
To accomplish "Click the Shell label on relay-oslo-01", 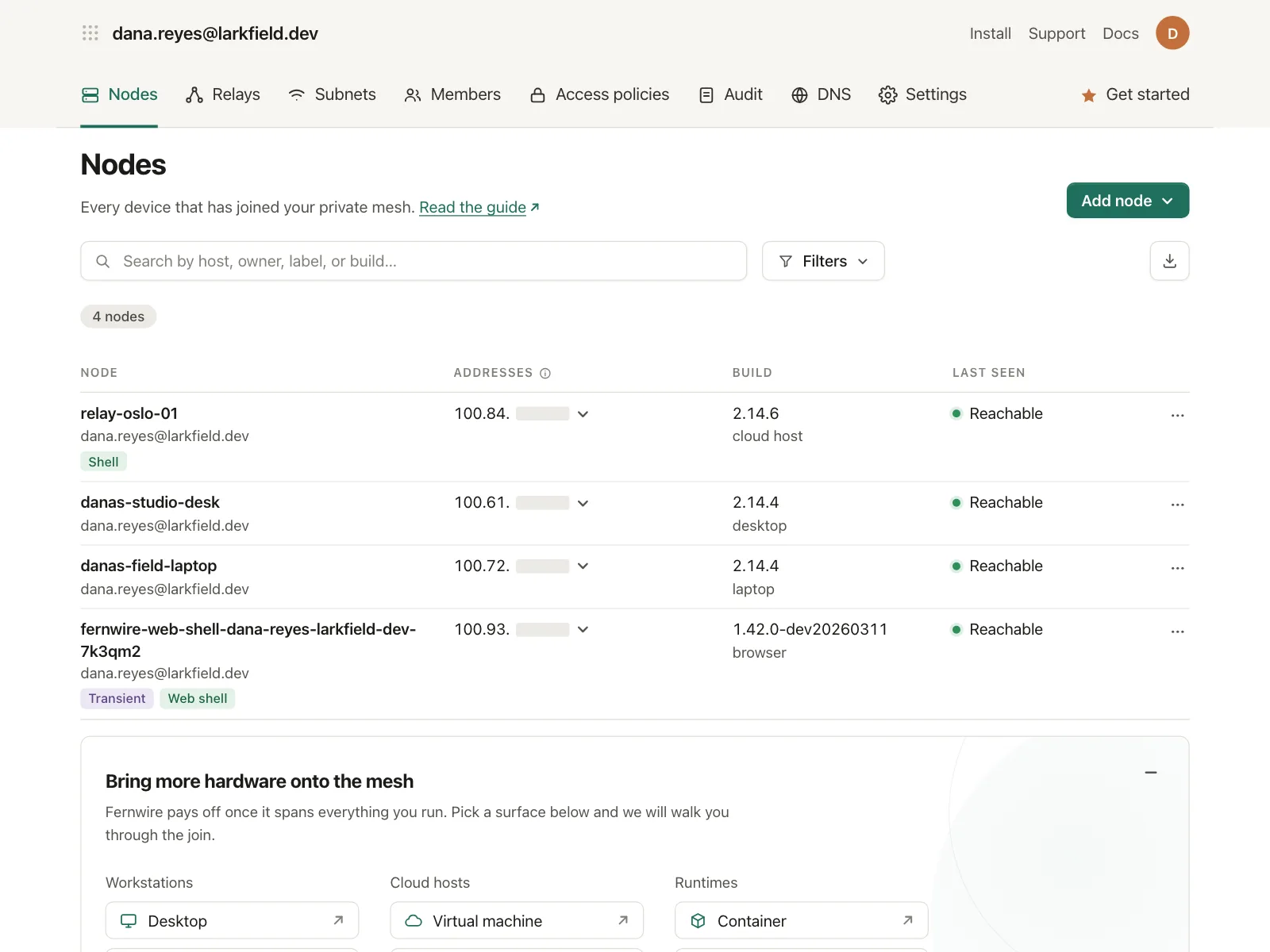I will click(103, 462).
